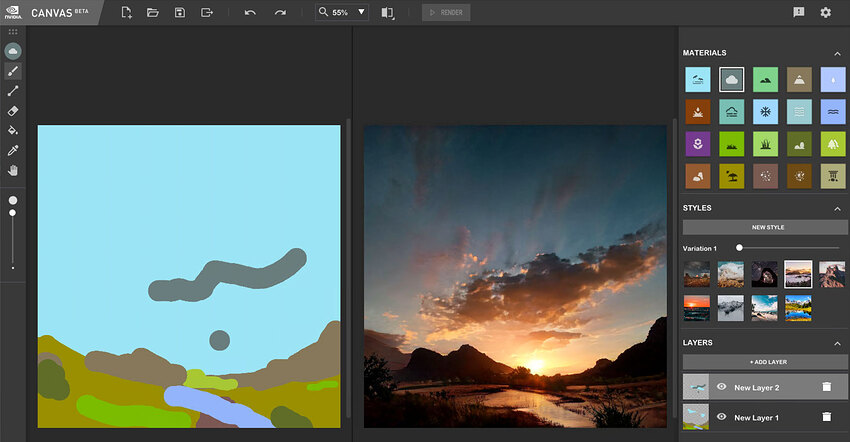The height and width of the screenshot is (442, 850).
Task: Click the New Layer 2 thumbnail
Action: pyautogui.click(x=696, y=387)
